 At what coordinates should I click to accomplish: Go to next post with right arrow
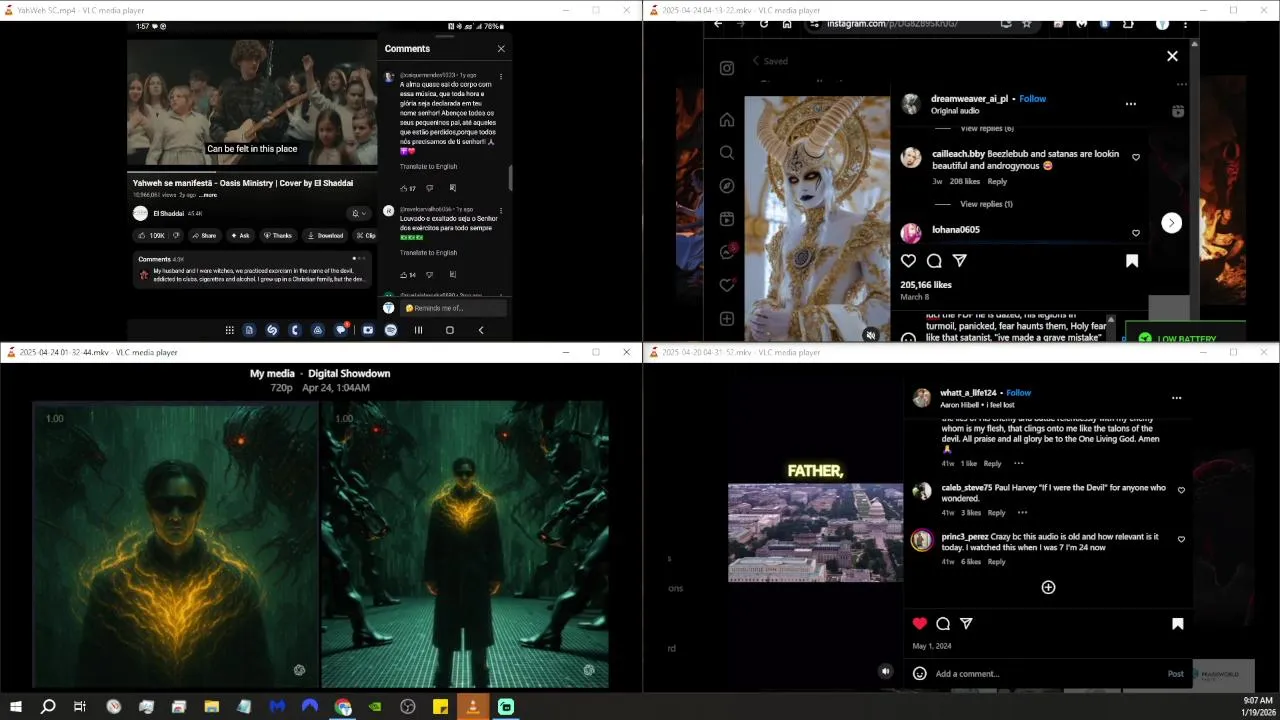click(1172, 223)
